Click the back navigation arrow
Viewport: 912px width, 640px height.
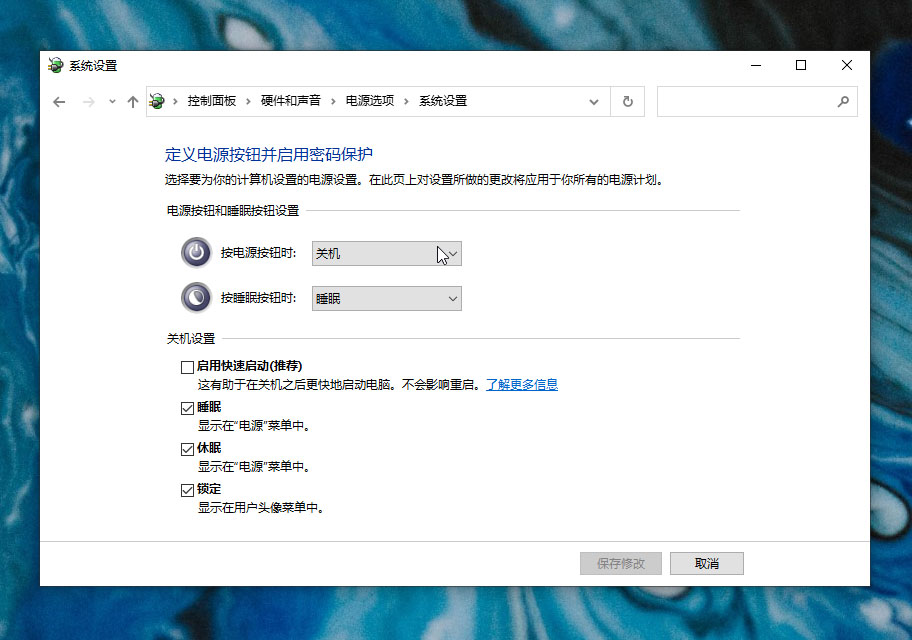(x=58, y=101)
